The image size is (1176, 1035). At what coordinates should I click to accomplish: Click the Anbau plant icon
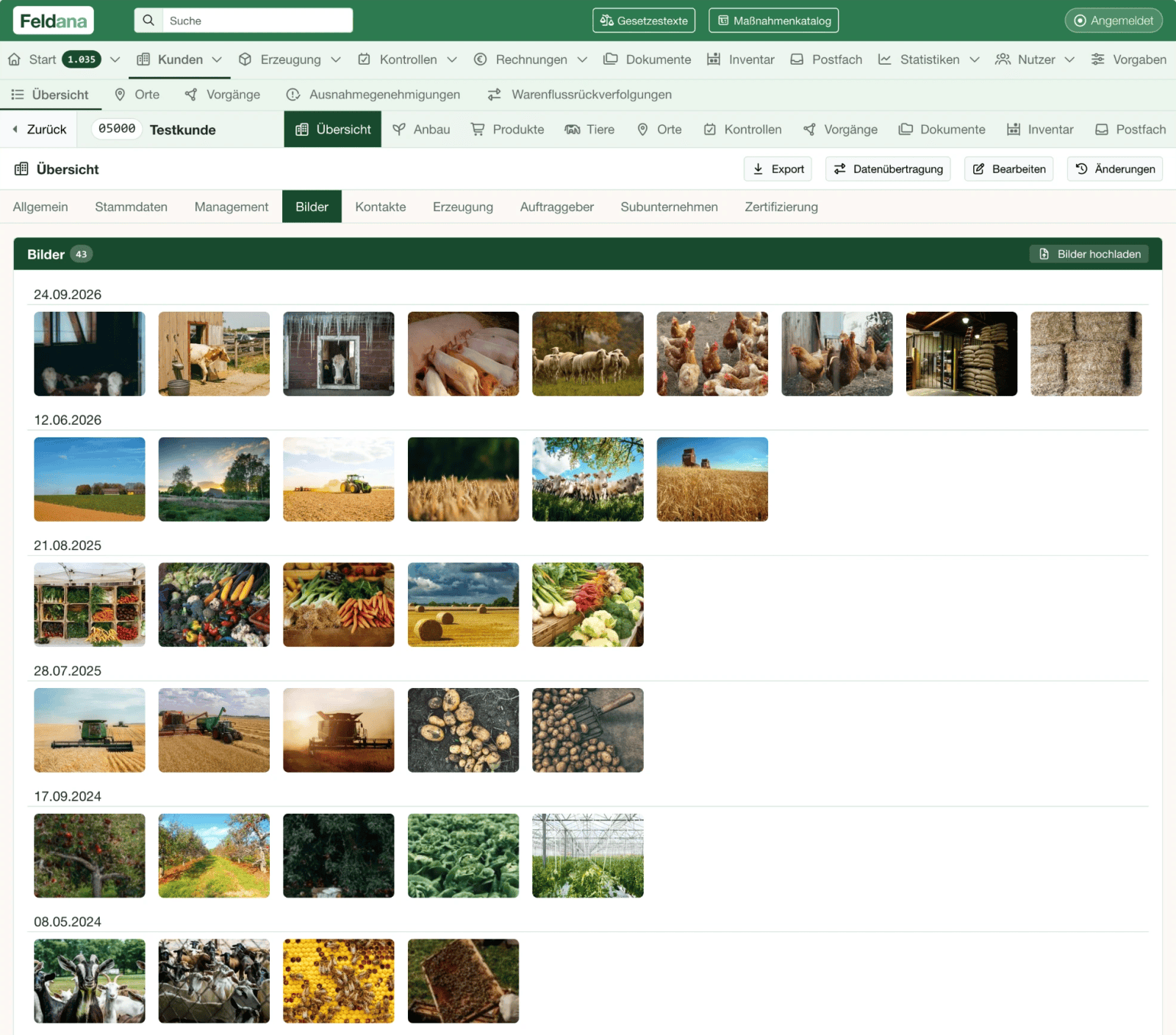pos(399,129)
